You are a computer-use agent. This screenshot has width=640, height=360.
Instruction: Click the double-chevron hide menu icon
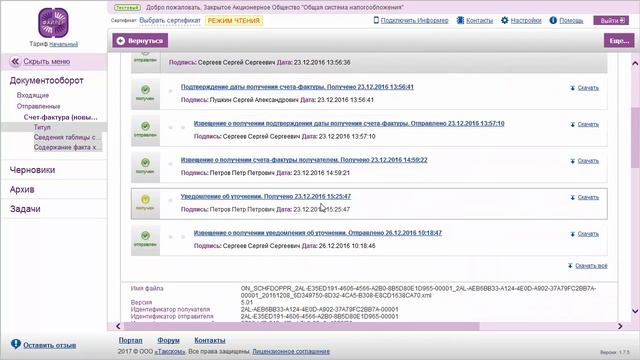15,62
